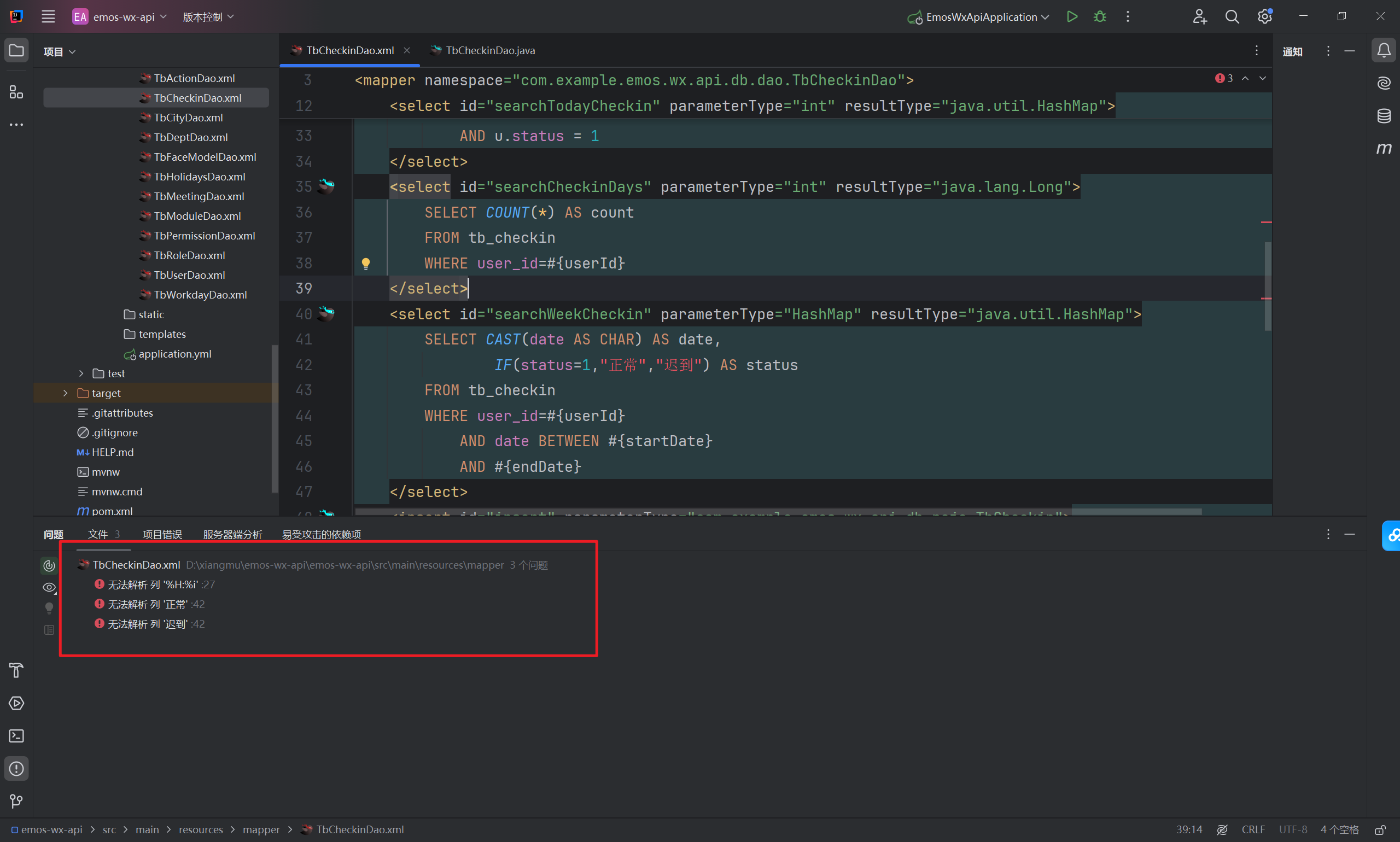This screenshot has width=1400, height=842.
Task: Go to next highlighted error arrow
Action: pyautogui.click(x=1263, y=78)
